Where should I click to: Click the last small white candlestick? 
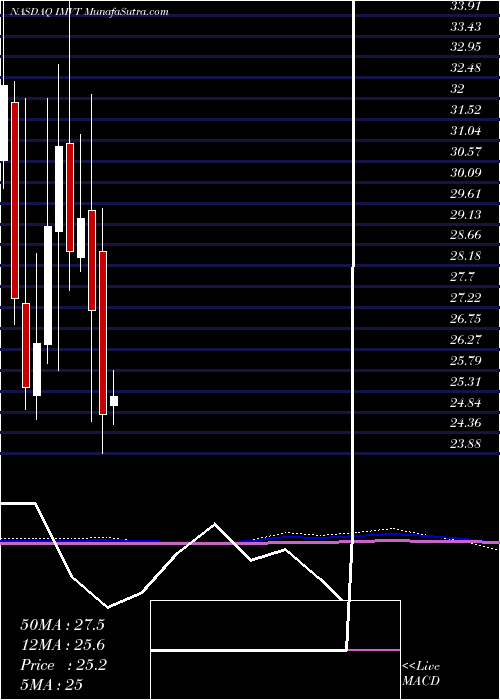point(114,401)
